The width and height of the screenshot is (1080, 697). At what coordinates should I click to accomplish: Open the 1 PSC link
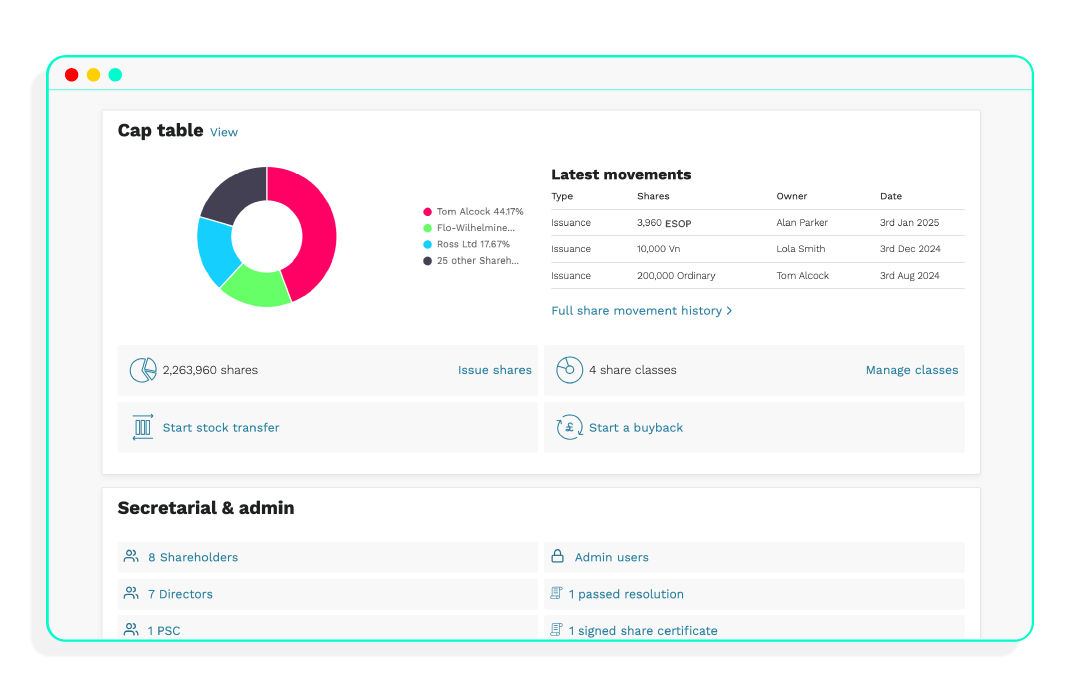pyautogui.click(x=164, y=631)
